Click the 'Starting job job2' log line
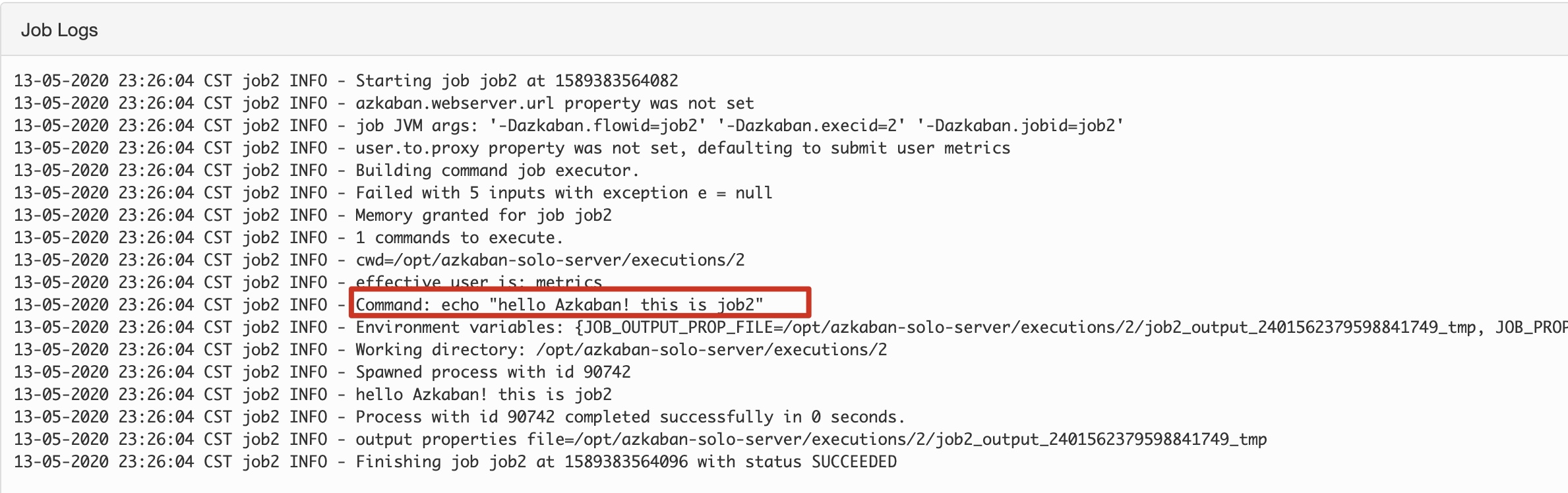1568x493 pixels. 346,81
